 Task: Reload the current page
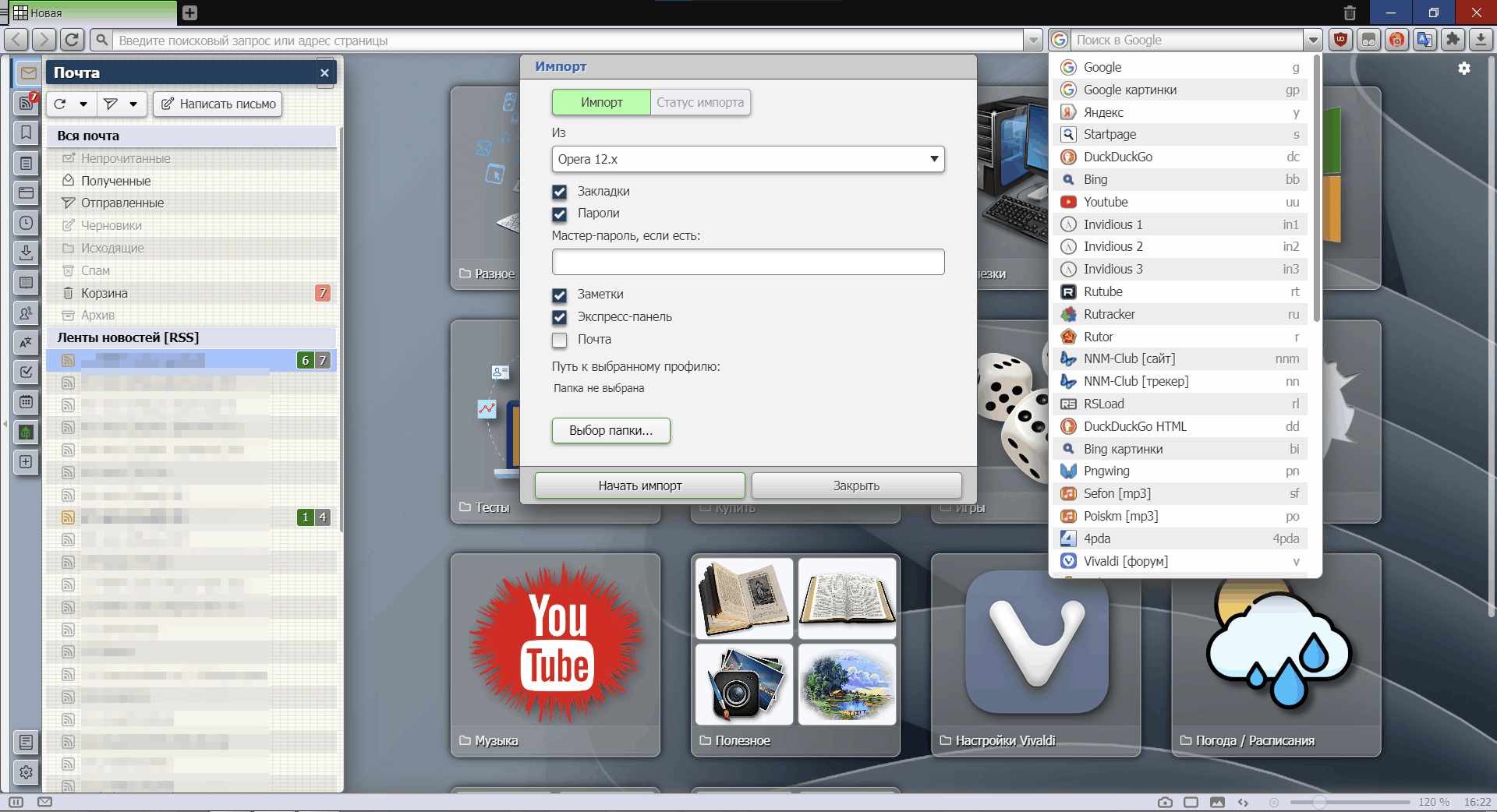pos(72,40)
